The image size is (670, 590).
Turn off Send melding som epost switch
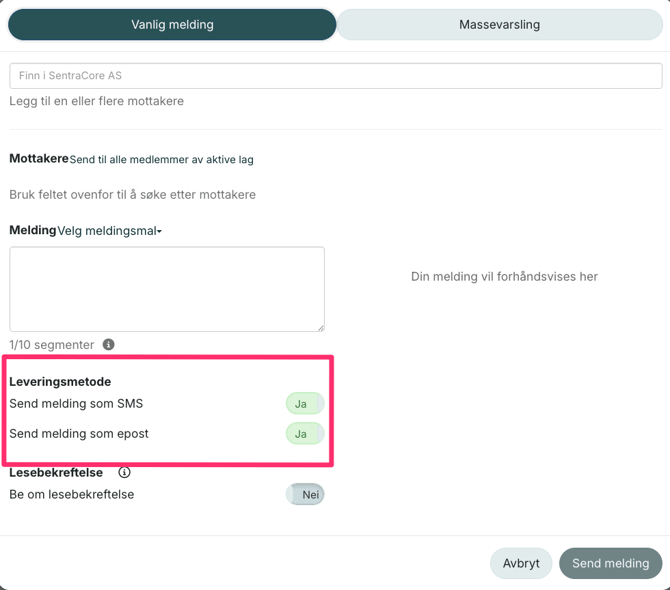[x=304, y=434]
